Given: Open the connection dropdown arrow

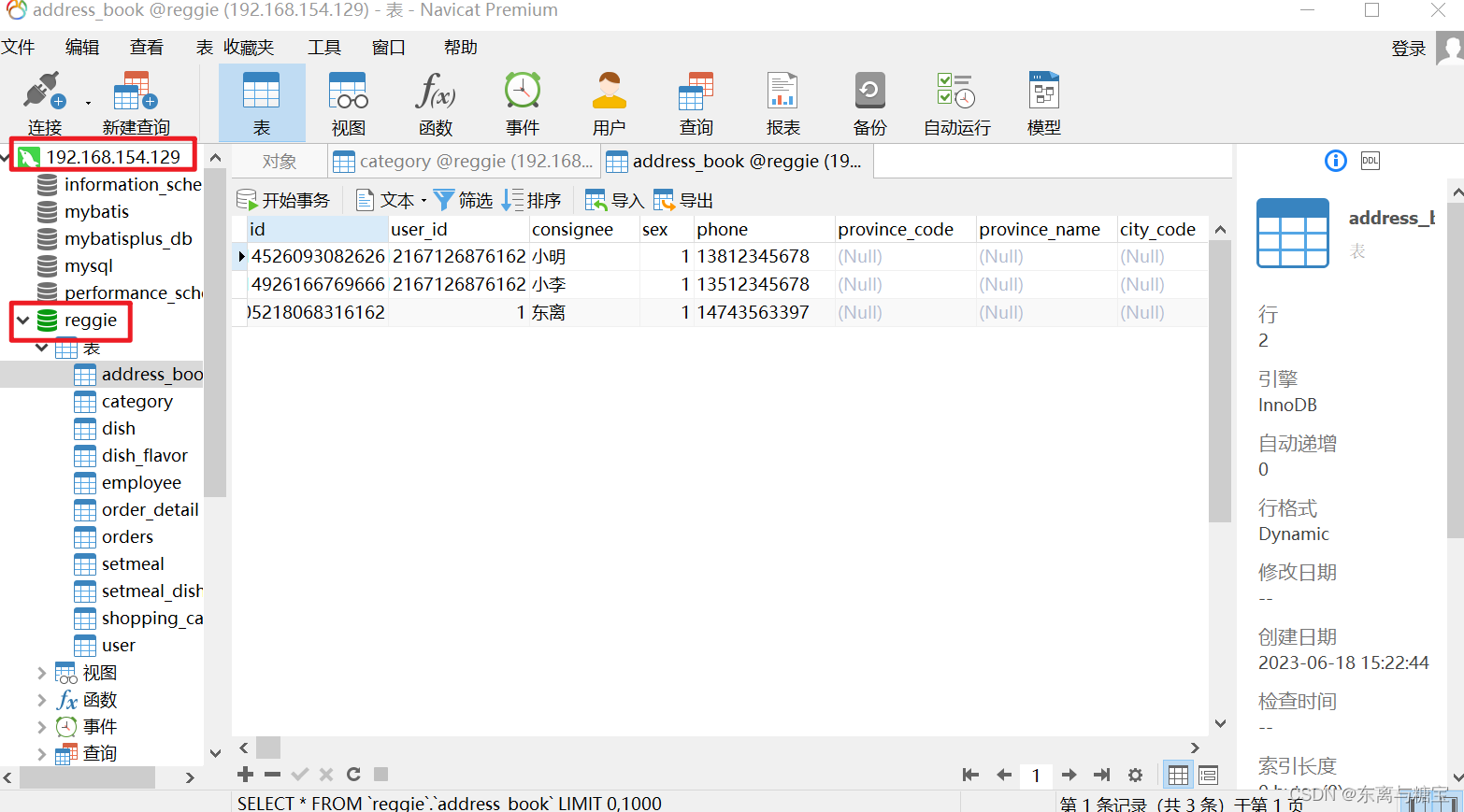Looking at the screenshot, I should click(89, 103).
